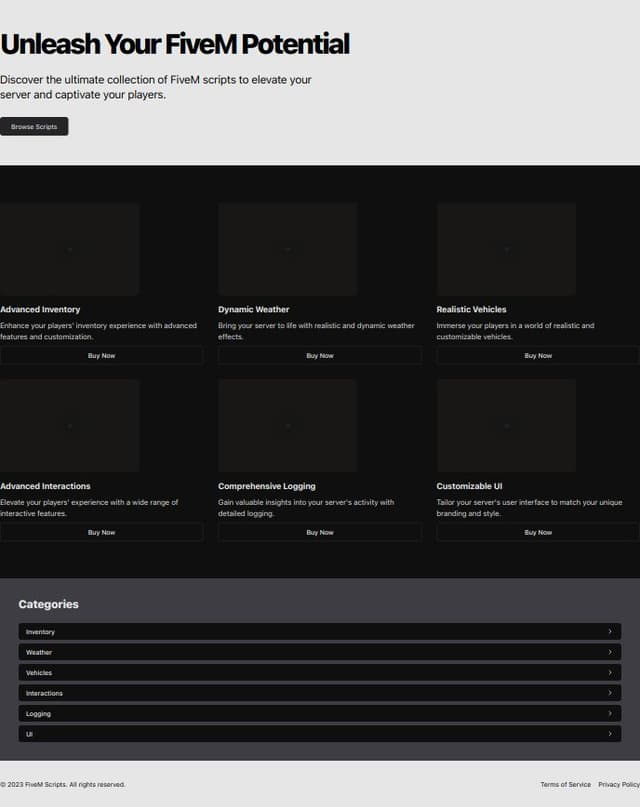The image size is (640, 807).
Task: Click the 'Tailor your server's user interface' description
Action: [x=529, y=507]
